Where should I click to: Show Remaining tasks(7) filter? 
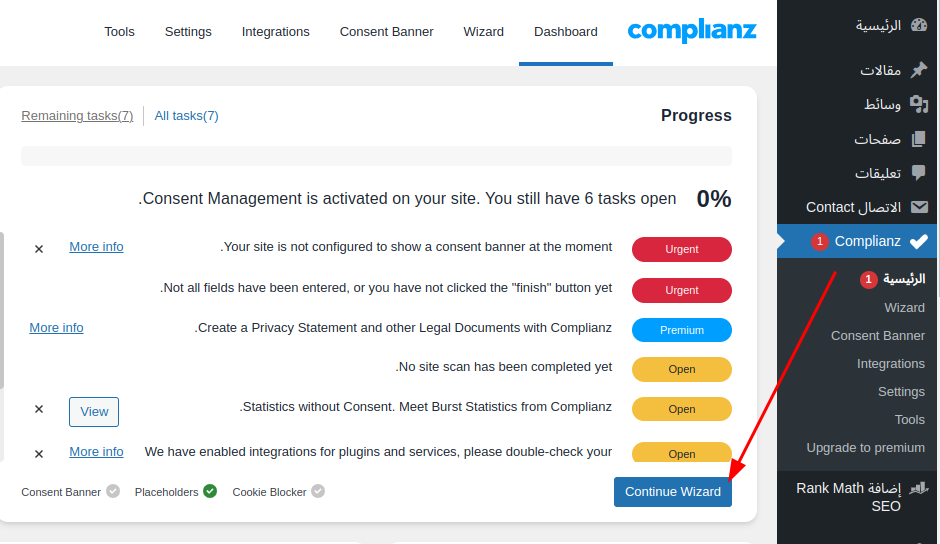tap(77, 116)
